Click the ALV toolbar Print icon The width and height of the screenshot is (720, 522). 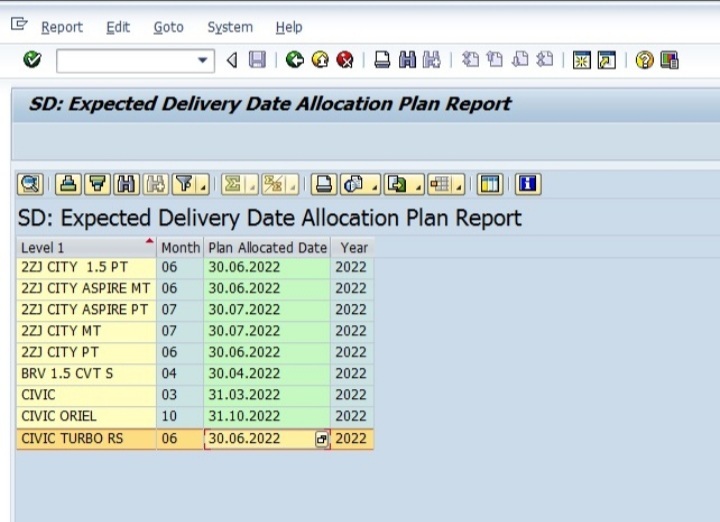click(x=324, y=184)
